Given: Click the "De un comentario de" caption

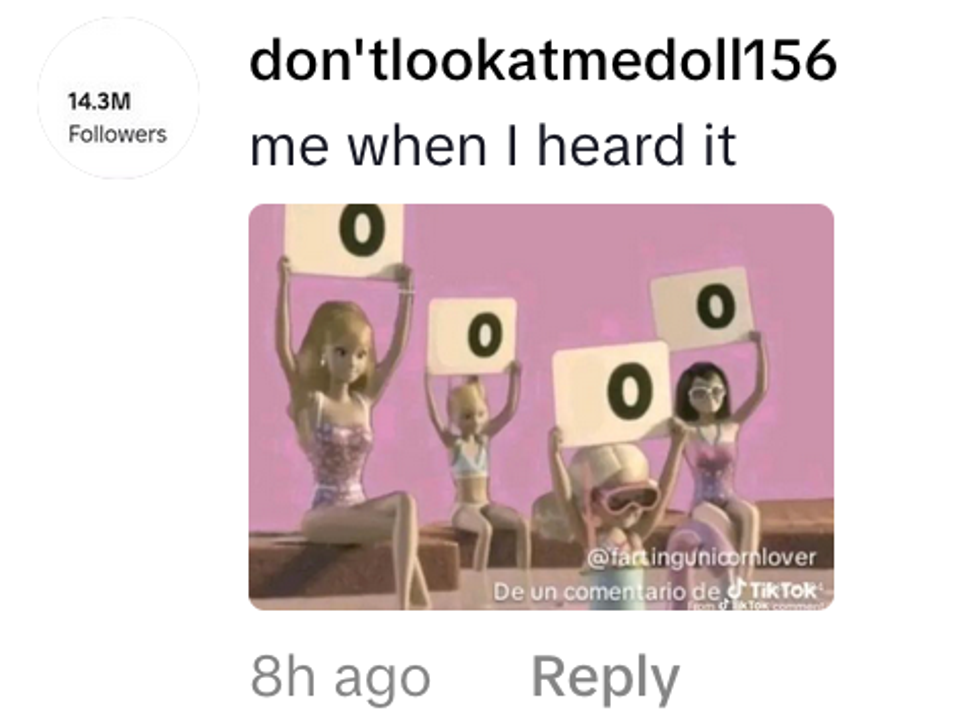Looking at the screenshot, I should pyautogui.click(x=609, y=591).
